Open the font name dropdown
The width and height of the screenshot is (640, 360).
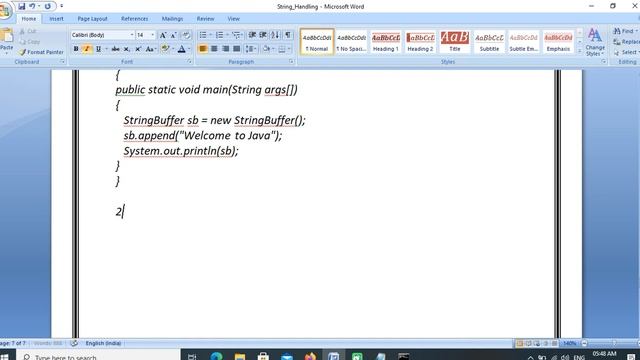pyautogui.click(x=132, y=35)
